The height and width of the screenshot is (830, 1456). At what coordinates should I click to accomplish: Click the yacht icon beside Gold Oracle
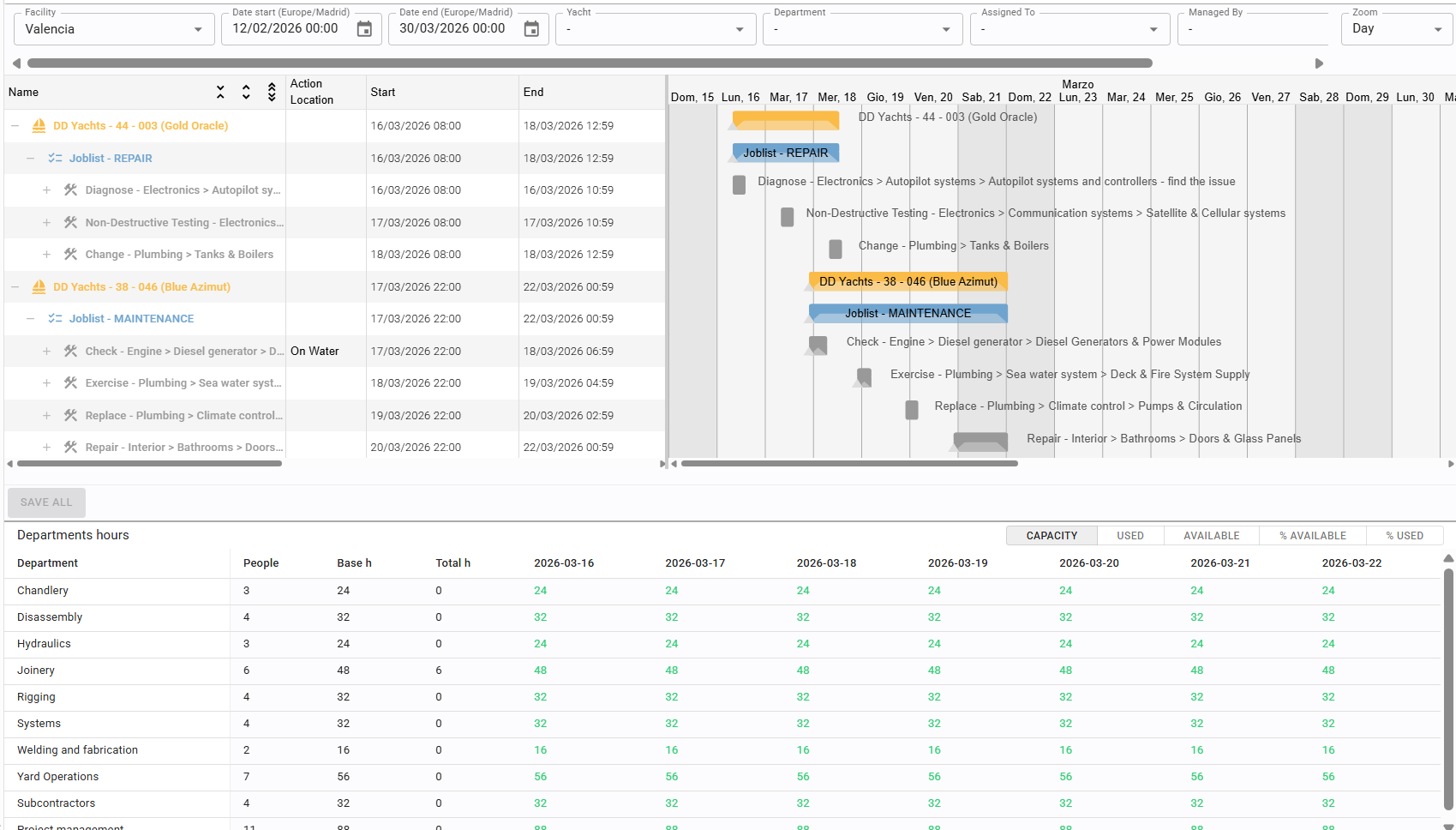point(39,126)
